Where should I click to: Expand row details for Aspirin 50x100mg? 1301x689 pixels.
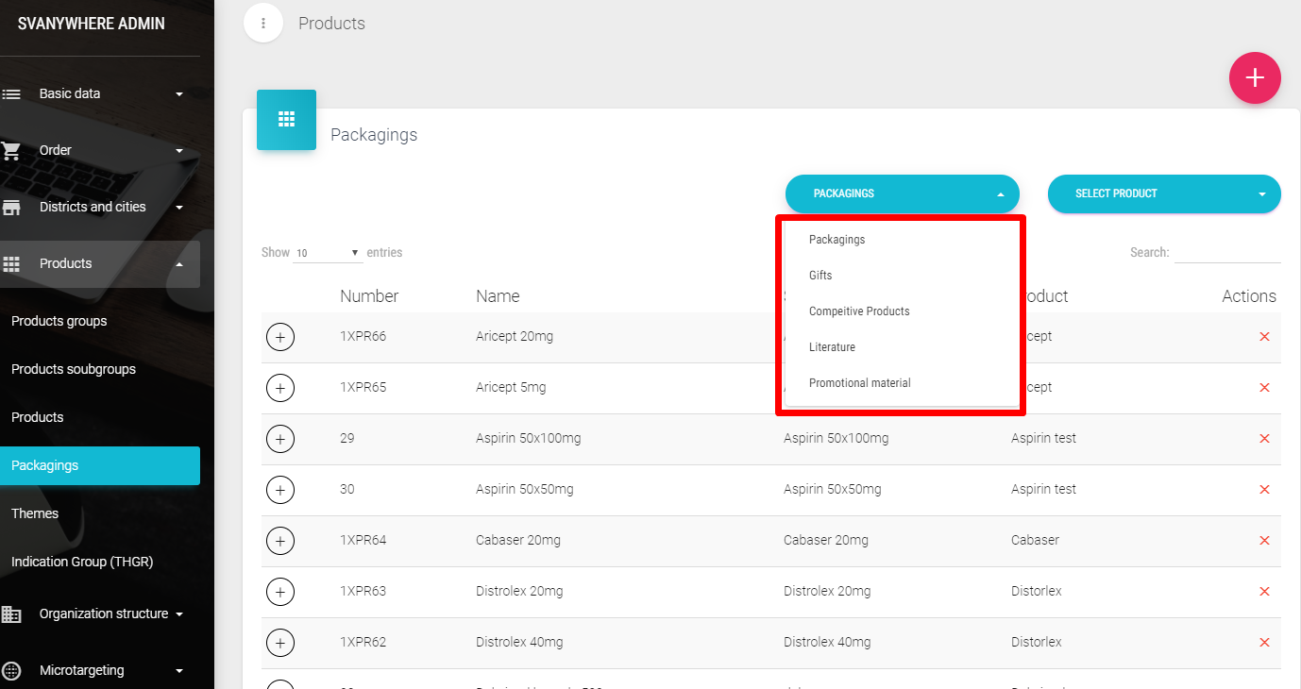click(280, 439)
